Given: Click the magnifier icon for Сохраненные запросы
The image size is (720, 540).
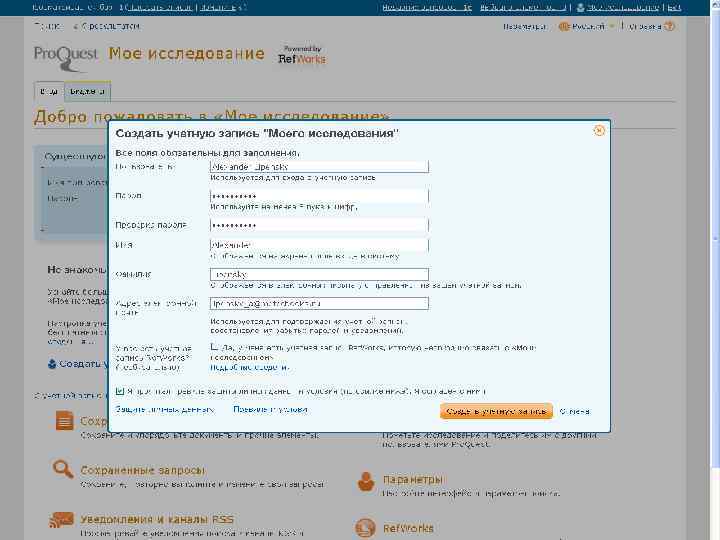Looking at the screenshot, I should [63, 469].
